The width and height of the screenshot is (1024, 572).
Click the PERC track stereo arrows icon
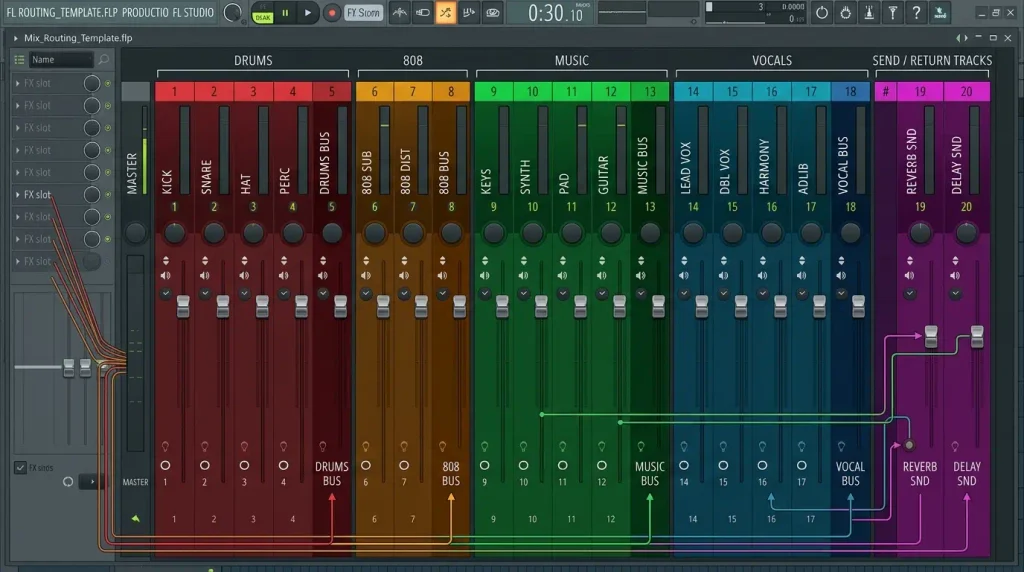tap(283, 260)
